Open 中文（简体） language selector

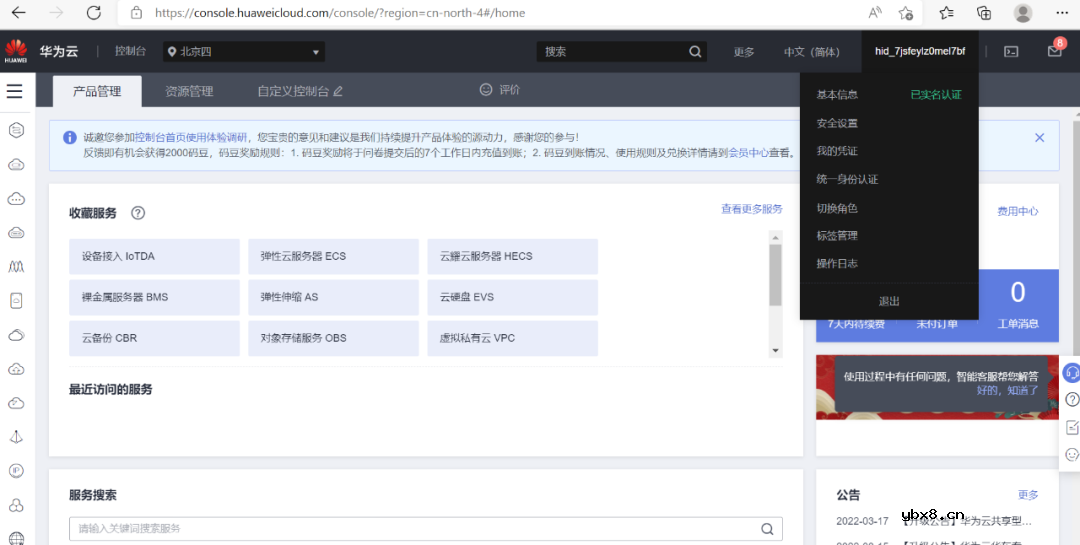[812, 52]
